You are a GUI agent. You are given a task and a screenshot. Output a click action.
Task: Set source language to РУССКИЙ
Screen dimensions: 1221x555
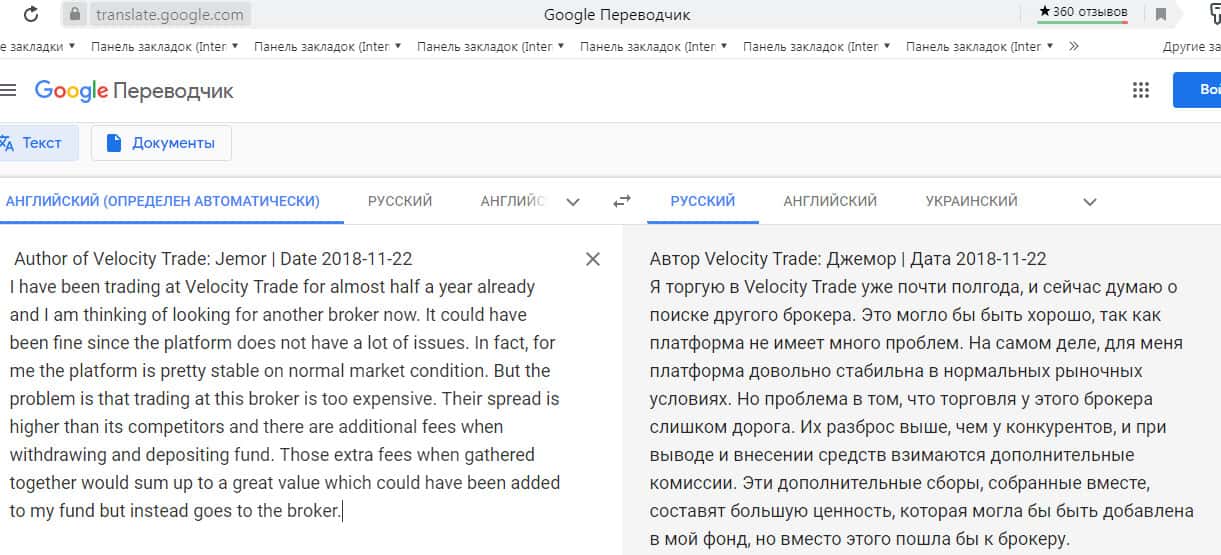400,201
